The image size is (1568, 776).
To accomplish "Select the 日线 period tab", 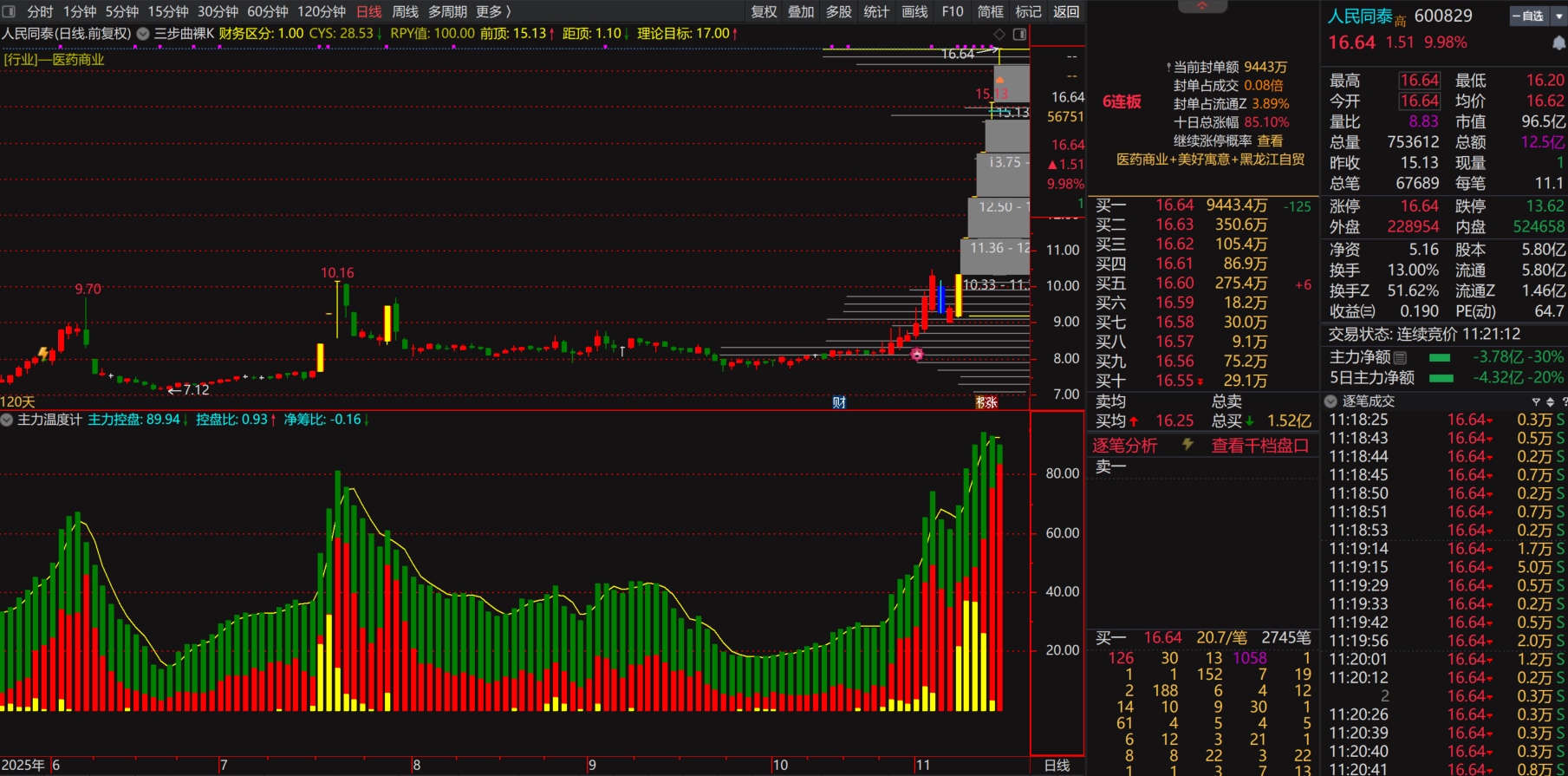I will pyautogui.click(x=369, y=11).
